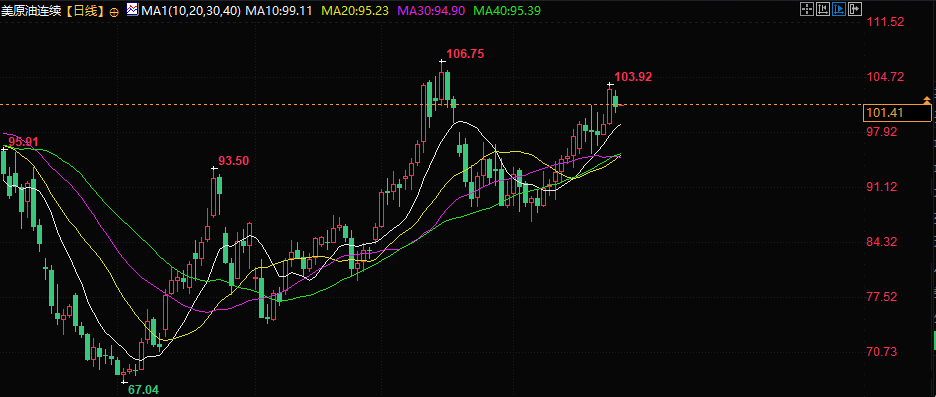Image resolution: width=936 pixels, height=397 pixels.
Task: Click the 67.04 low price label
Action: coord(144,390)
